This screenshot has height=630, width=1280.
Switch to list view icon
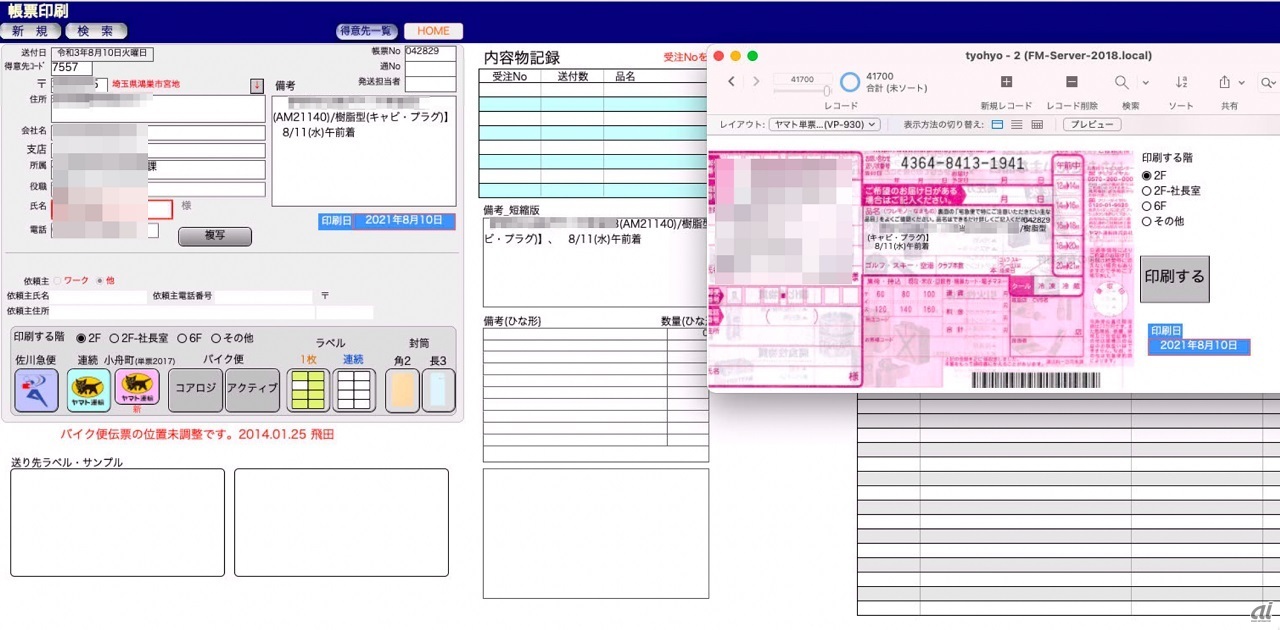[x=1017, y=125]
